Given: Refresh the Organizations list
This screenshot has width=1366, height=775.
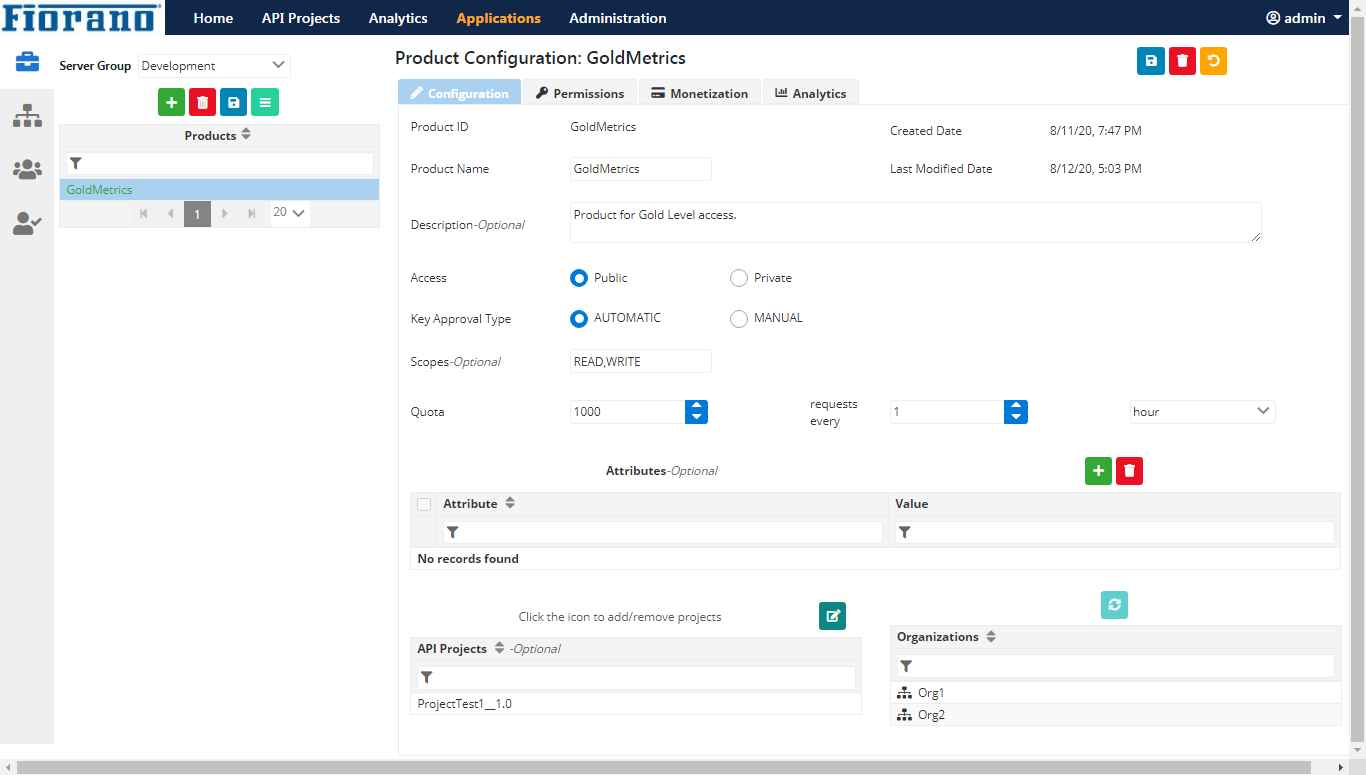Looking at the screenshot, I should tap(1114, 605).
